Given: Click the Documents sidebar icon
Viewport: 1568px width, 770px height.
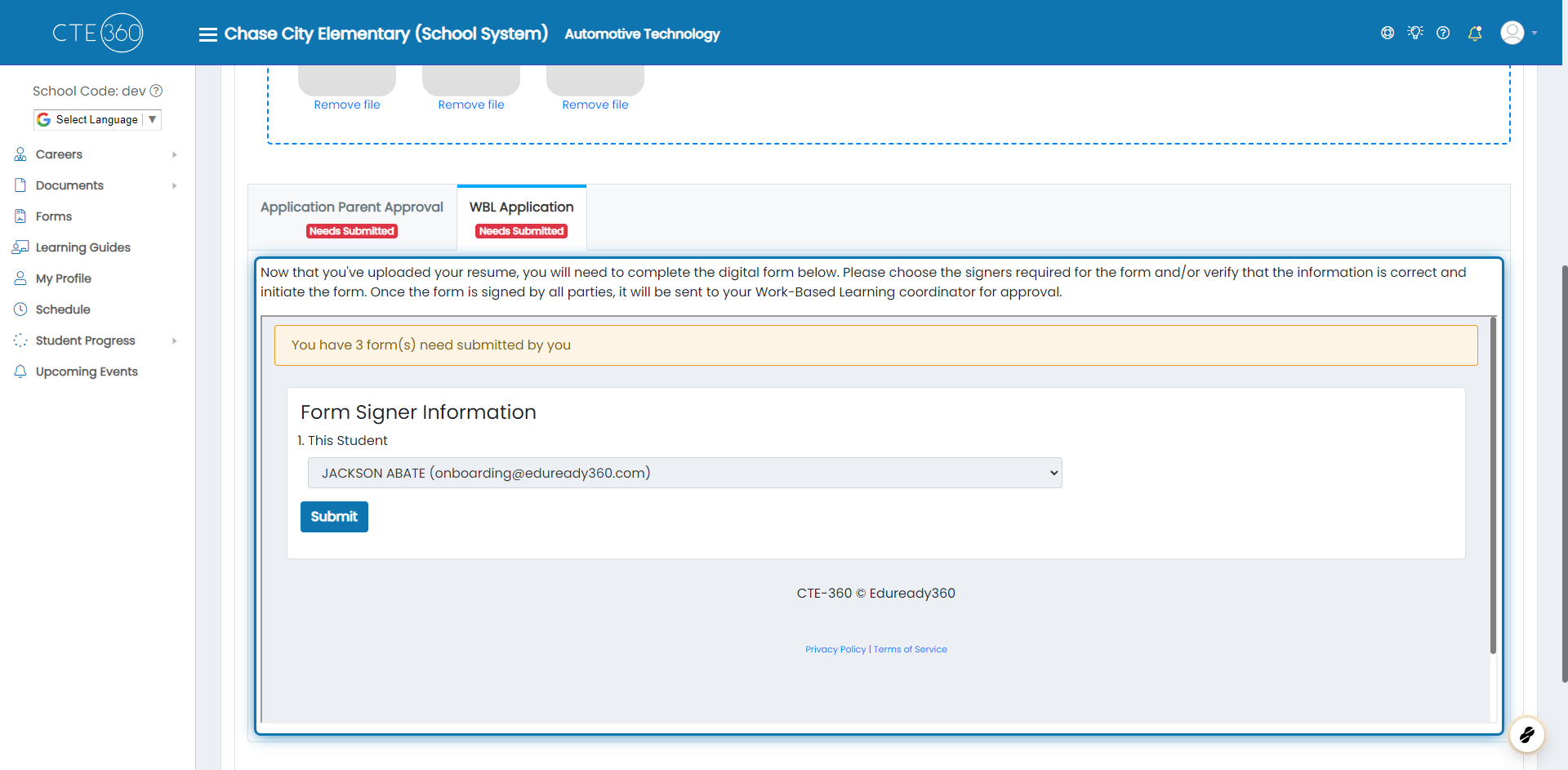Looking at the screenshot, I should tap(20, 185).
